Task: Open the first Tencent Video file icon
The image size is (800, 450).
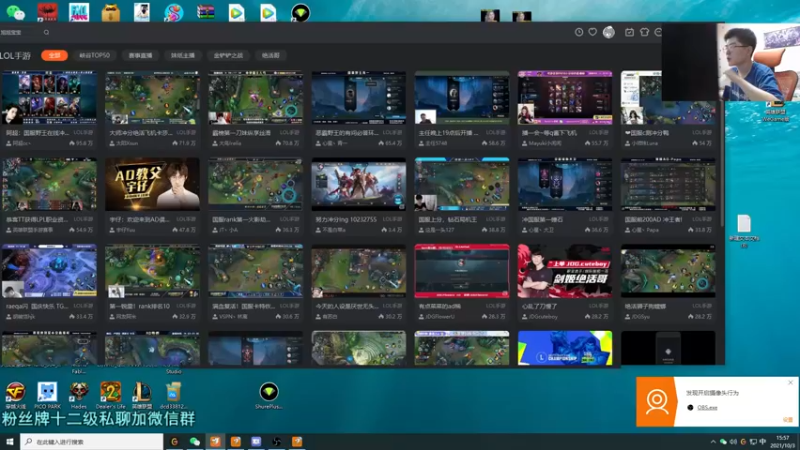Action: point(236,13)
